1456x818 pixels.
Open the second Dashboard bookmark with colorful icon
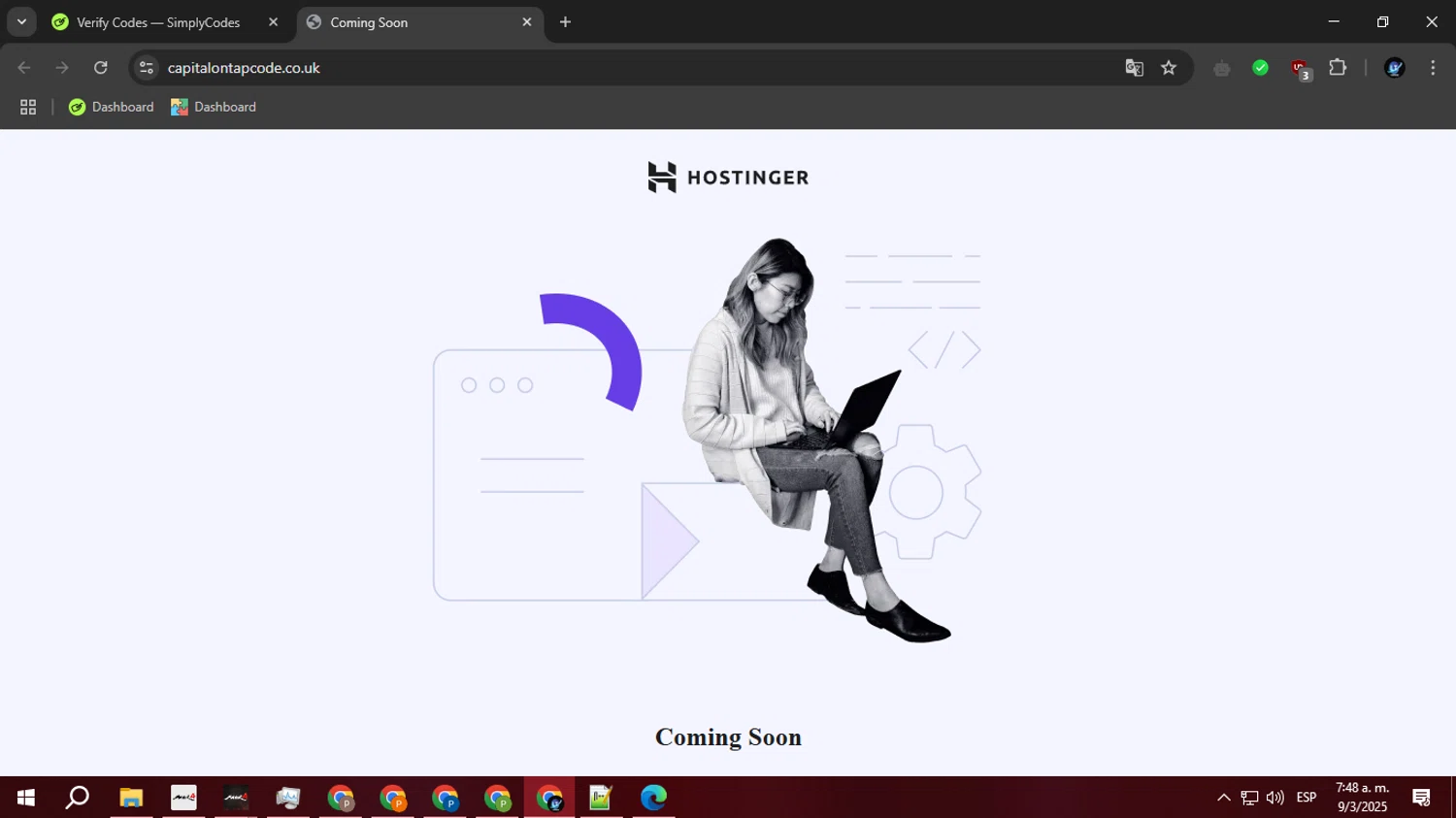(x=214, y=107)
